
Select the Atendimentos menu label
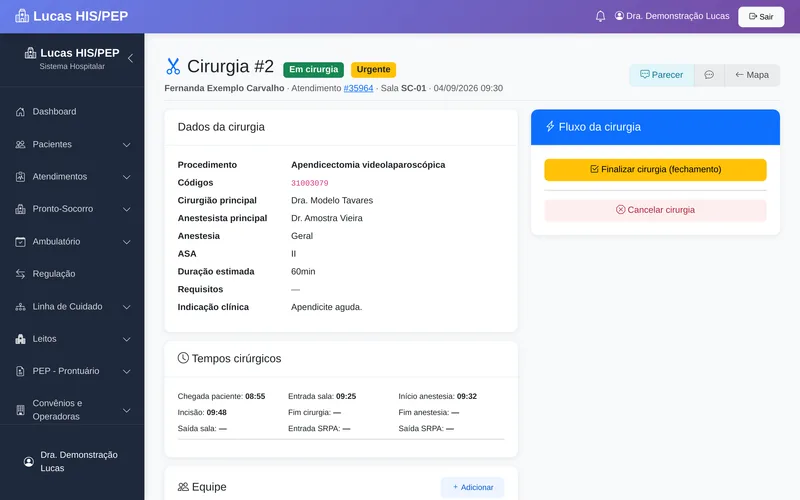tap(60, 177)
